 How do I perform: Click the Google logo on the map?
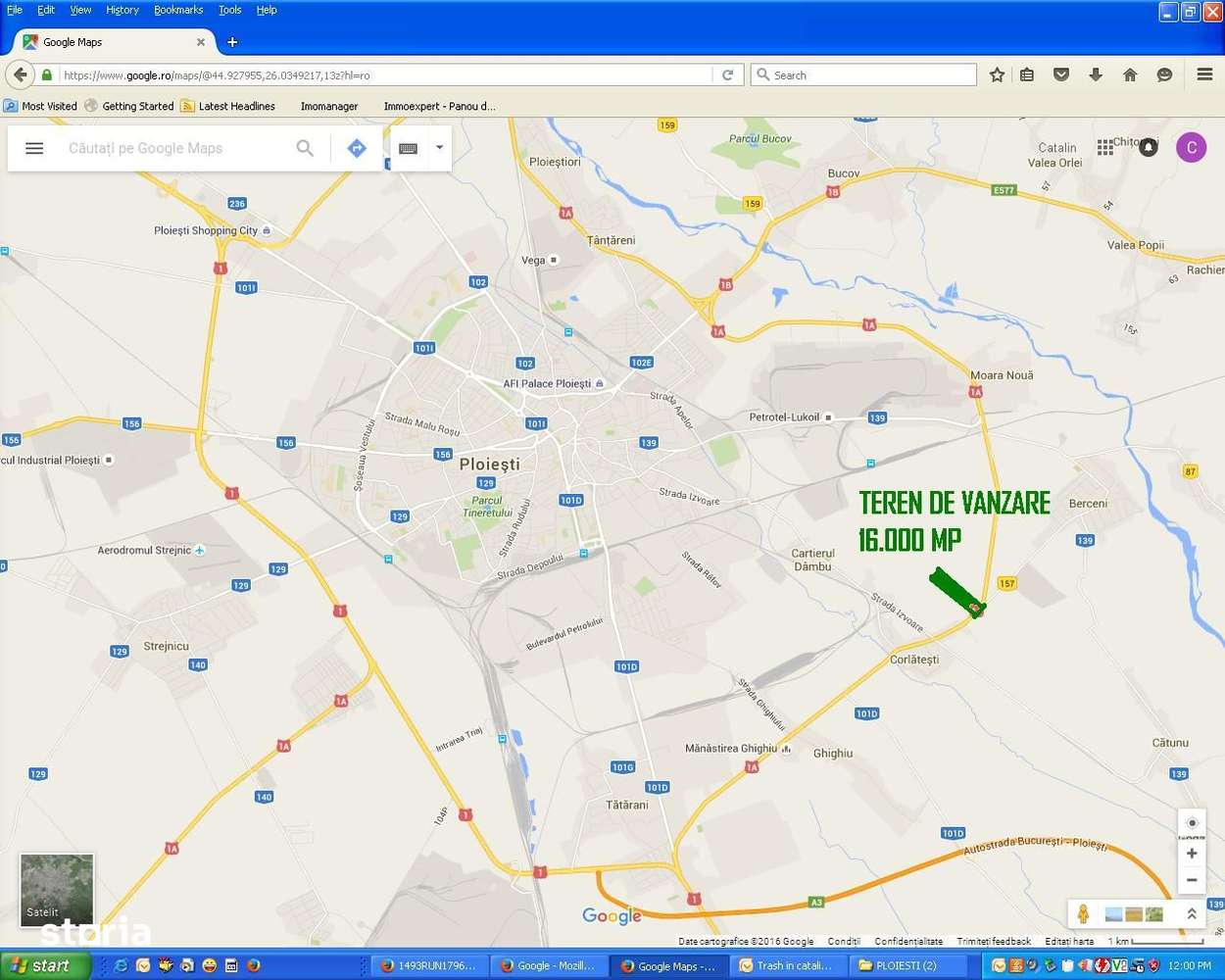point(612,915)
